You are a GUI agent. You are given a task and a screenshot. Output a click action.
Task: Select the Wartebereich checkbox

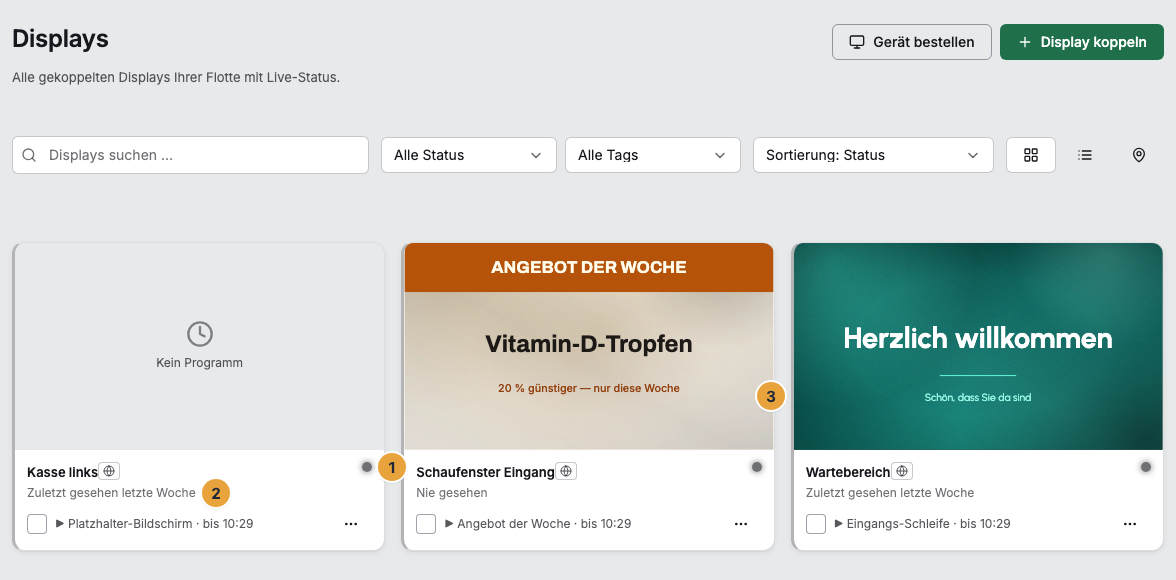click(816, 524)
